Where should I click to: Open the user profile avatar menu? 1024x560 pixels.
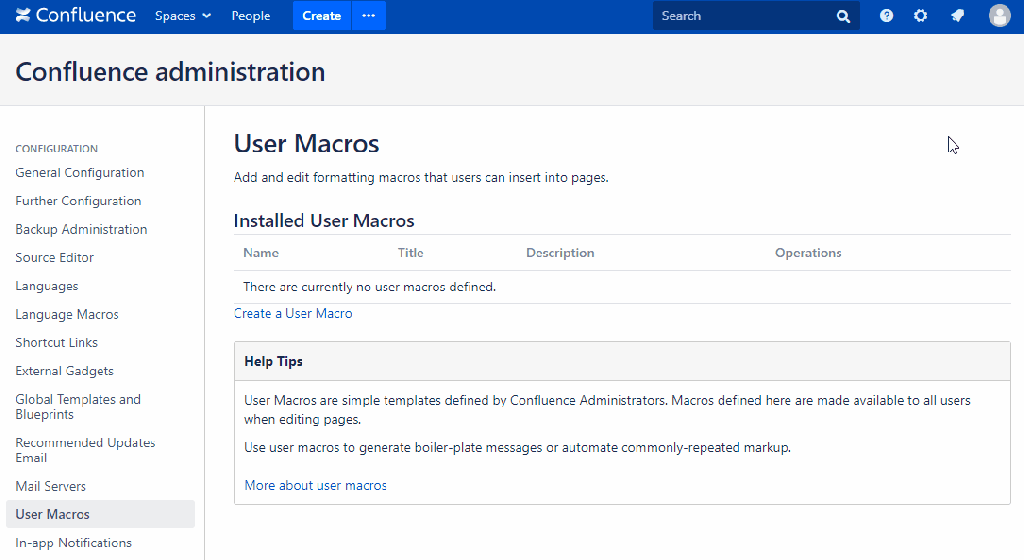tap(999, 16)
